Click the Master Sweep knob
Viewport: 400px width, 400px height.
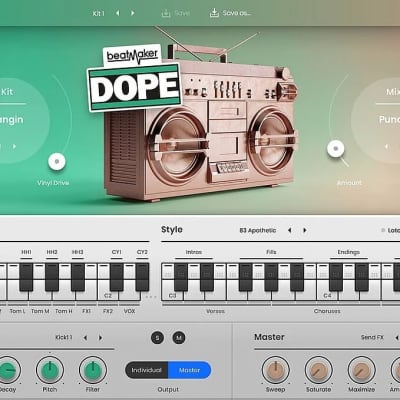click(x=275, y=370)
